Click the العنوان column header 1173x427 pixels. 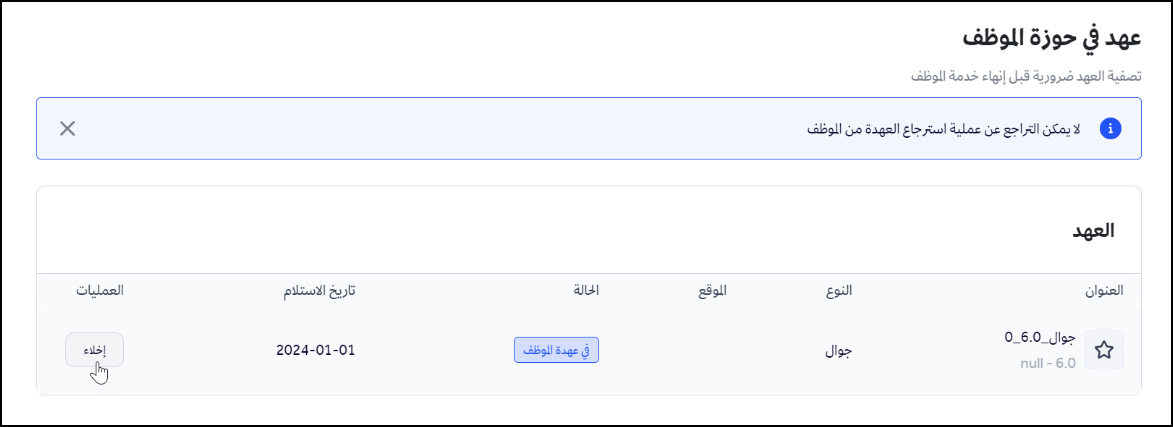point(1104,291)
